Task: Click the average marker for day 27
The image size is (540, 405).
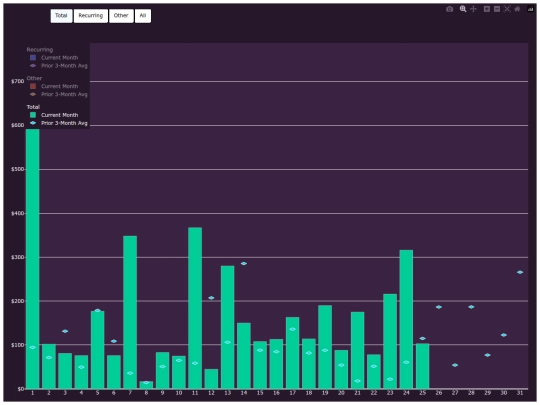Action: coord(455,365)
